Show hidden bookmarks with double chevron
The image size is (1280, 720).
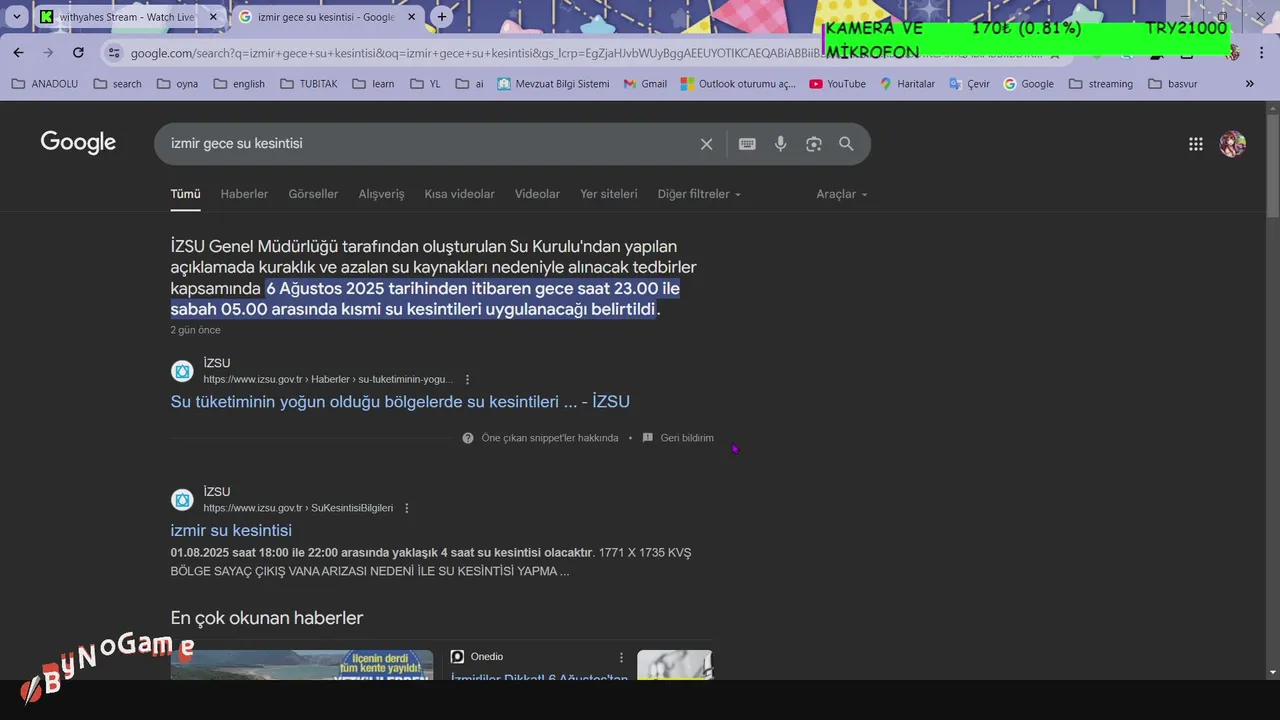1249,84
